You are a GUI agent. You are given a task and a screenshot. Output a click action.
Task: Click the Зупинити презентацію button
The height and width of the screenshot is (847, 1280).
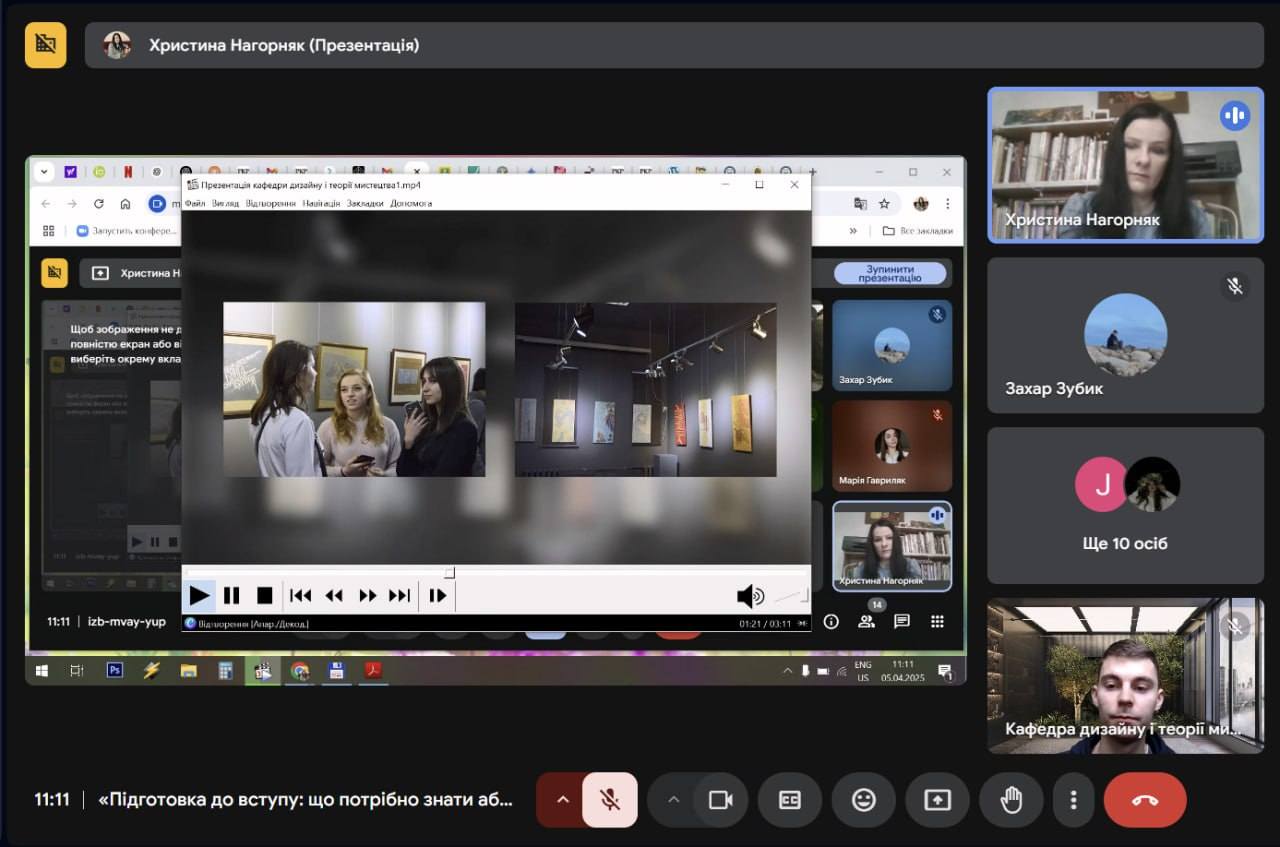pyautogui.click(x=890, y=273)
